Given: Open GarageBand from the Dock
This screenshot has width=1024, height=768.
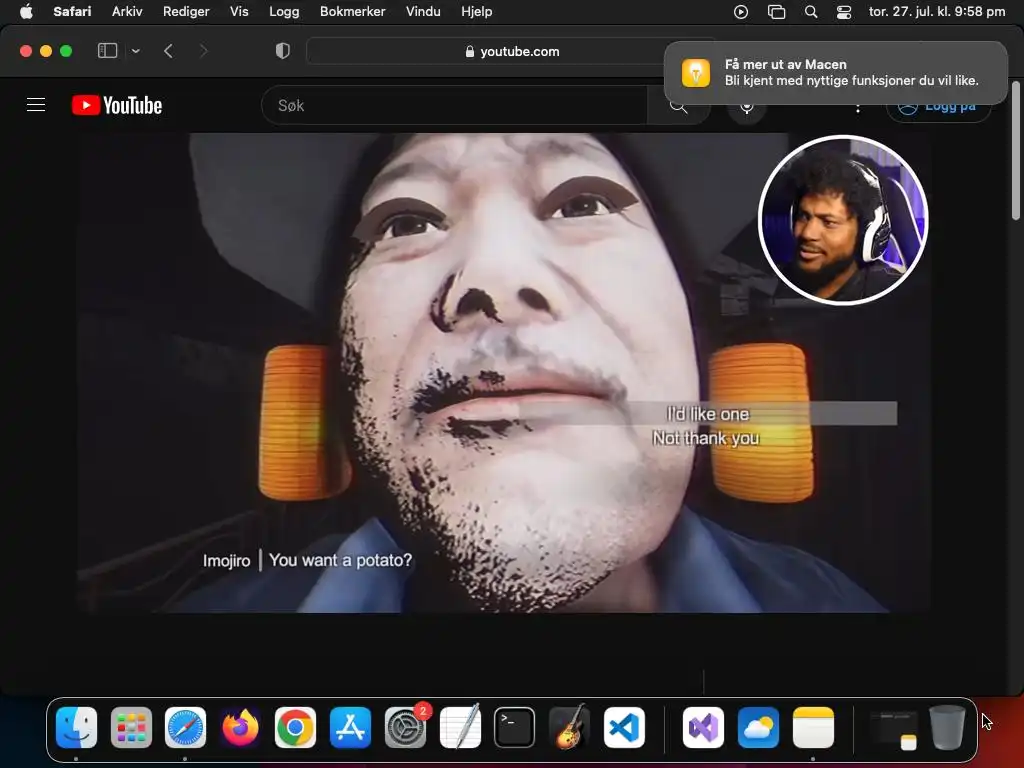Looking at the screenshot, I should pos(569,727).
